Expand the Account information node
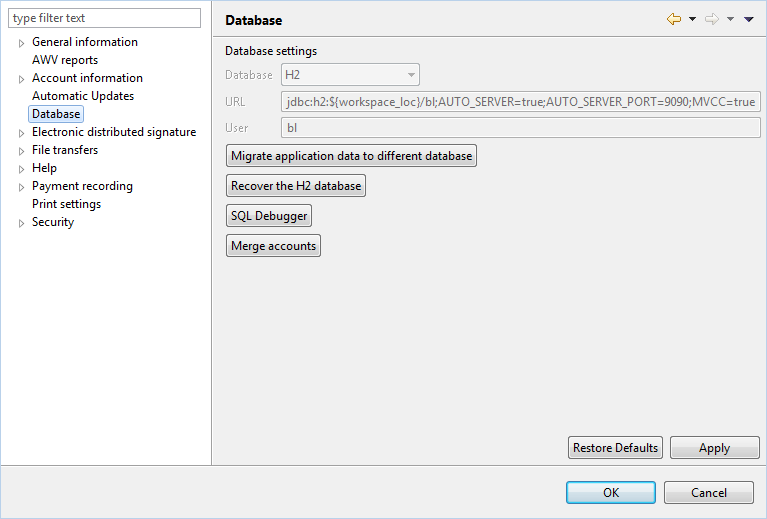Viewport: 767px width, 519px height. pos(21,79)
